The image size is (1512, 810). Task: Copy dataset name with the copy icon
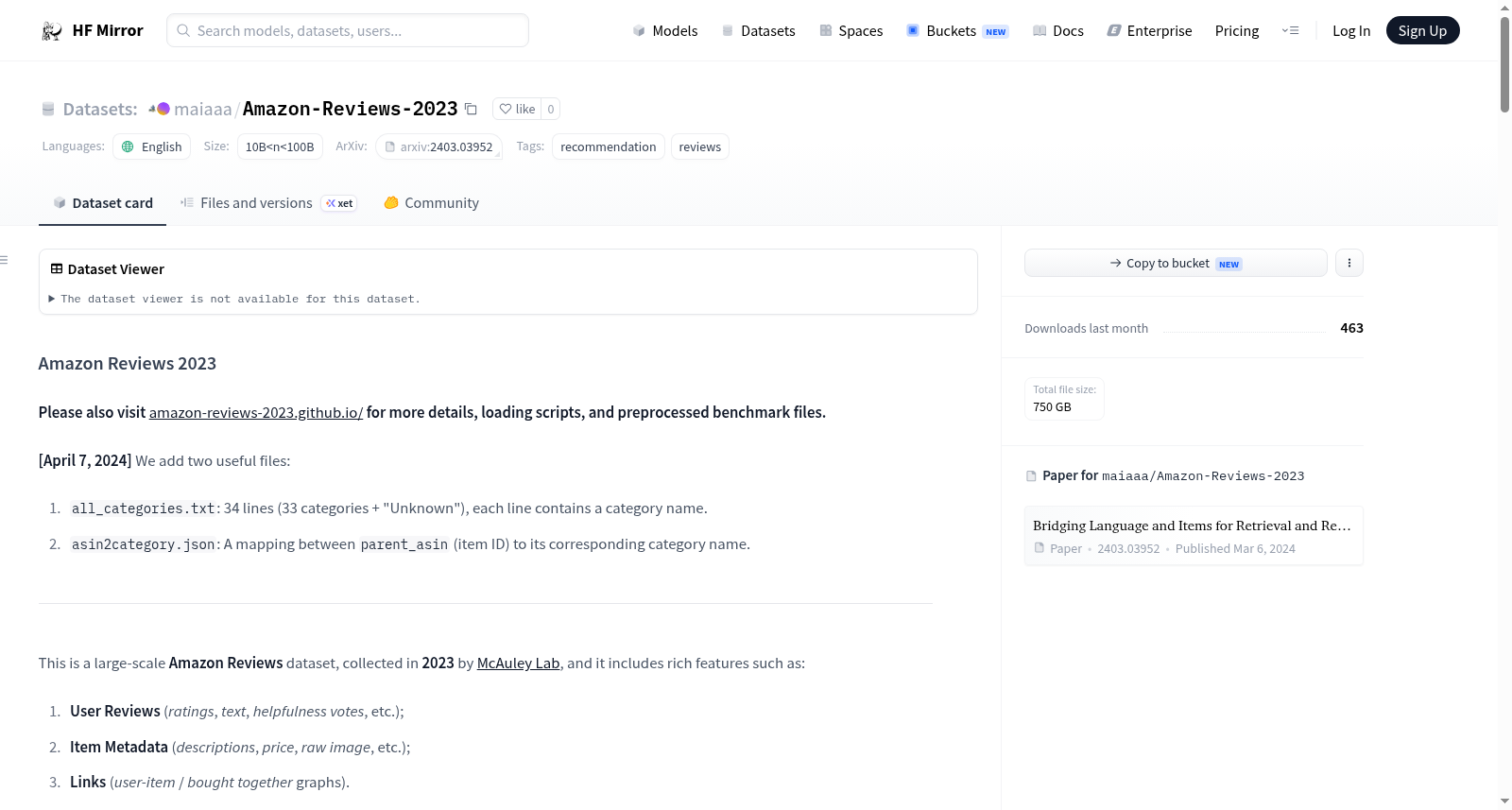coord(471,110)
